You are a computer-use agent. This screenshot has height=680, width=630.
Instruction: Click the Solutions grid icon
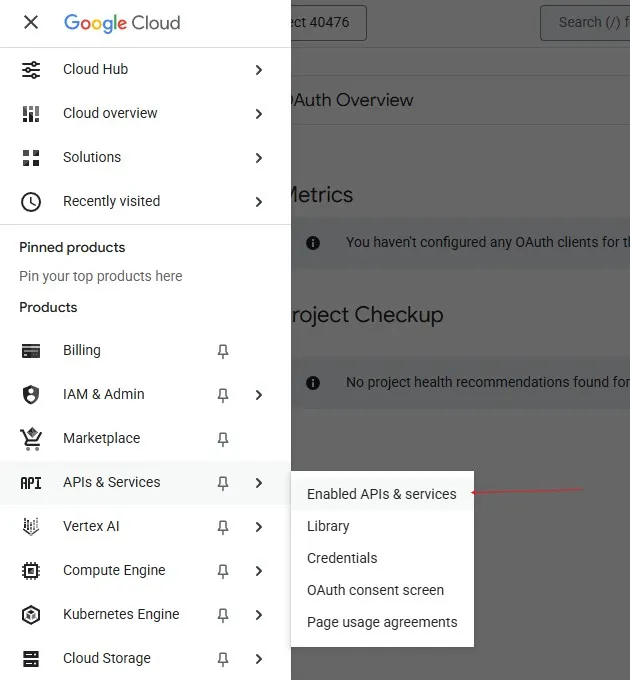tap(31, 158)
